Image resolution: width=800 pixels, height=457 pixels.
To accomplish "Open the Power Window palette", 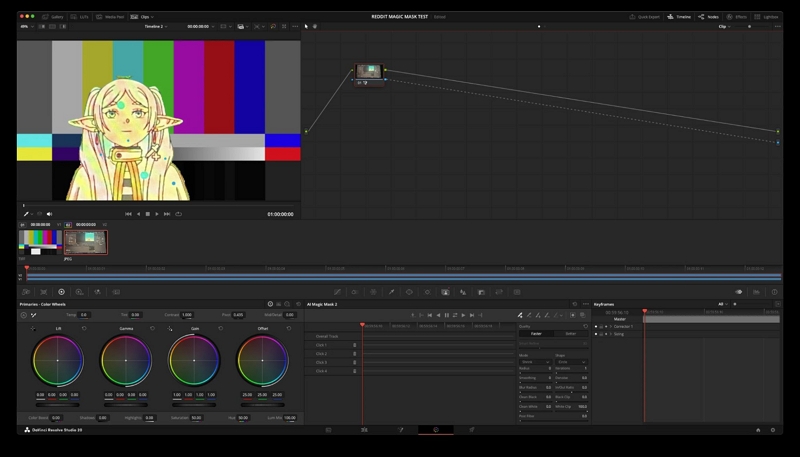I will (409, 292).
